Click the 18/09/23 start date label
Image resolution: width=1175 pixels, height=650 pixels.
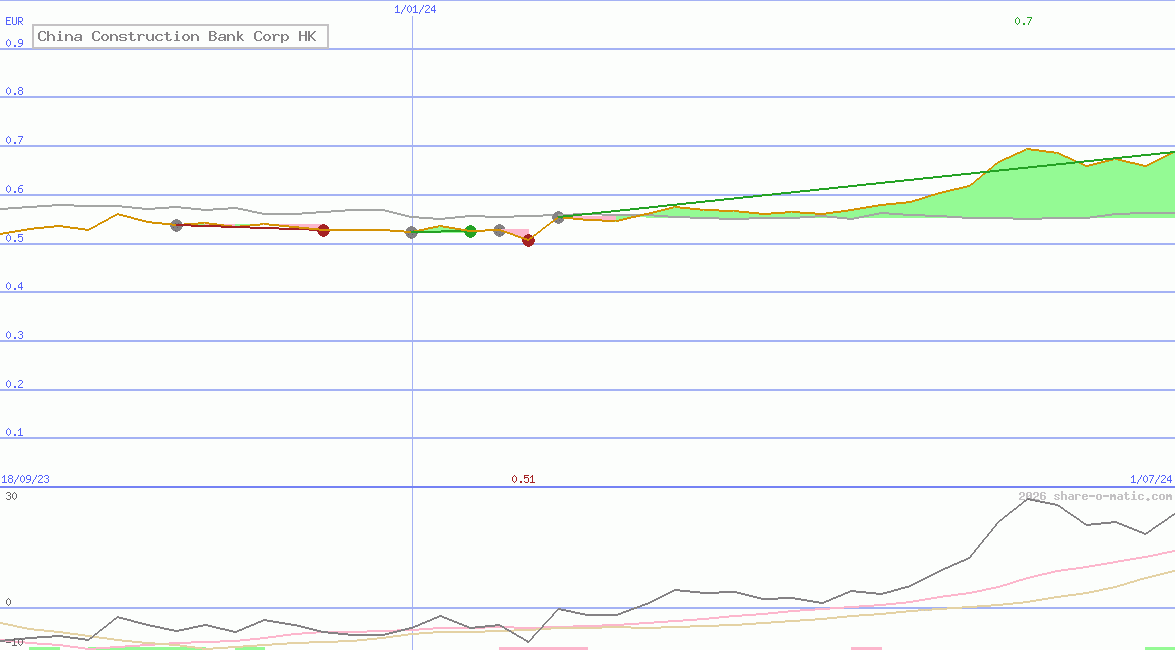pos(25,479)
